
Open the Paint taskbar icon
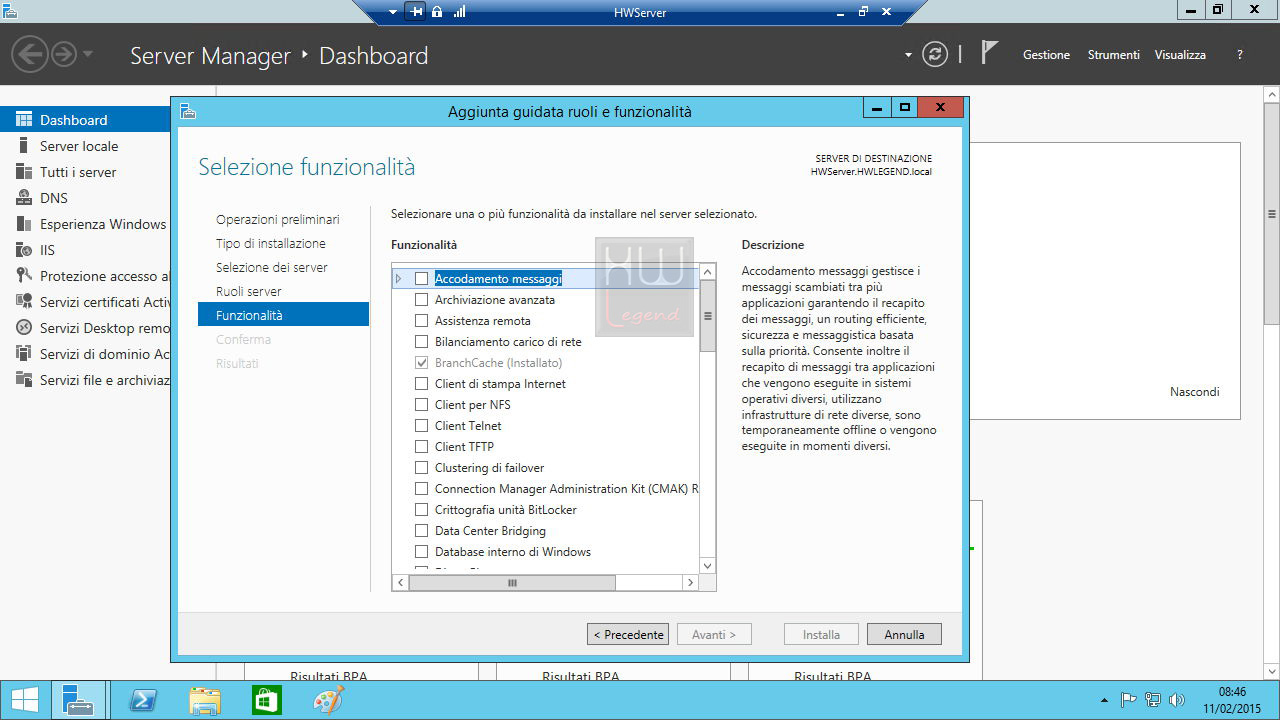pos(328,701)
